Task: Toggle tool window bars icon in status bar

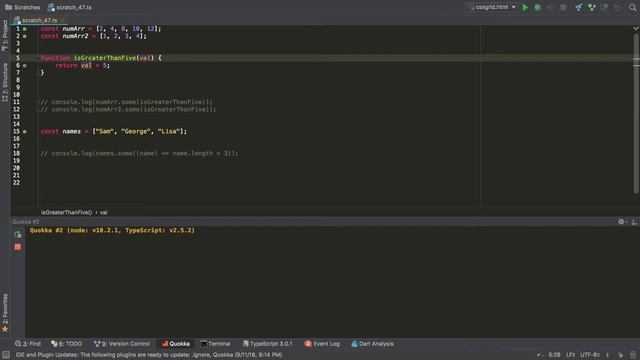Action: tap(6, 355)
